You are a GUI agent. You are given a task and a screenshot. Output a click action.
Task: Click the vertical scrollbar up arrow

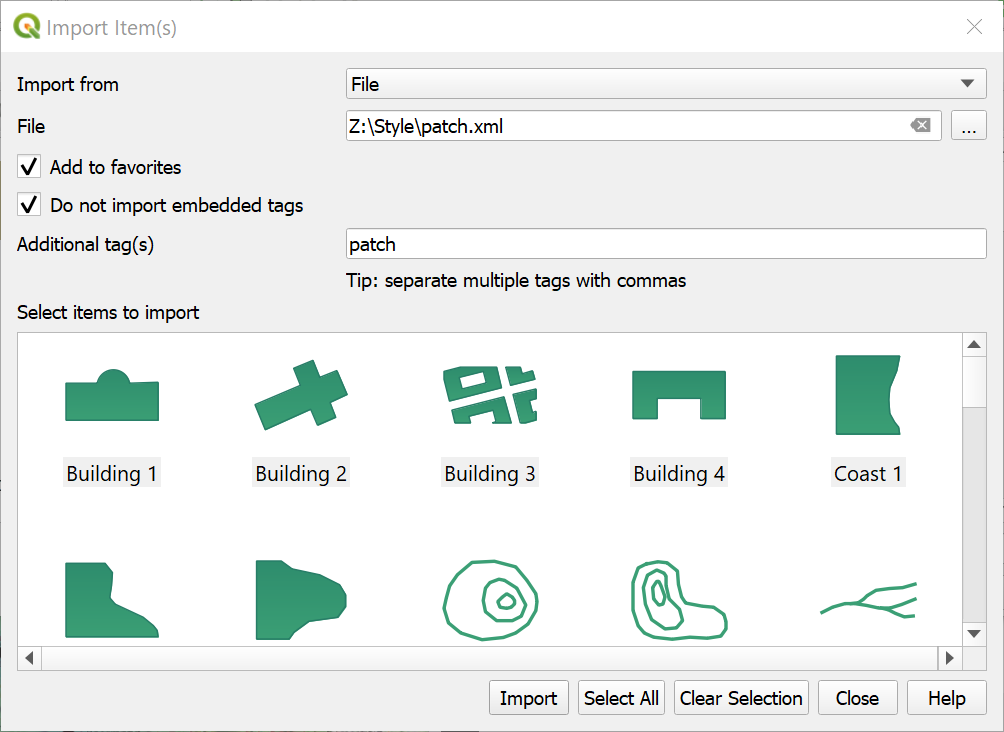974,345
